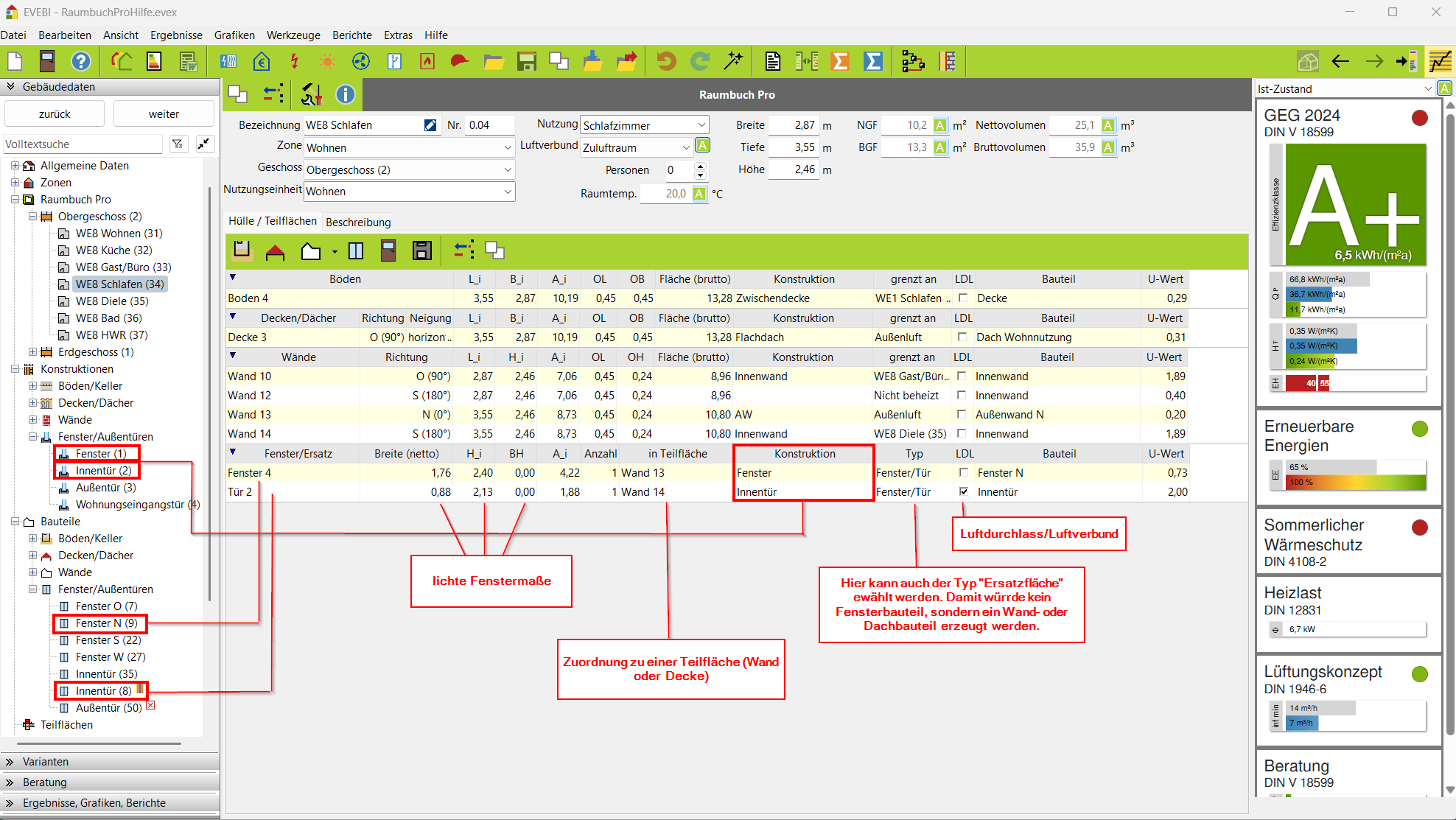Click the orange sigma sum icon
The width and height of the screenshot is (1456, 820).
coord(839,61)
